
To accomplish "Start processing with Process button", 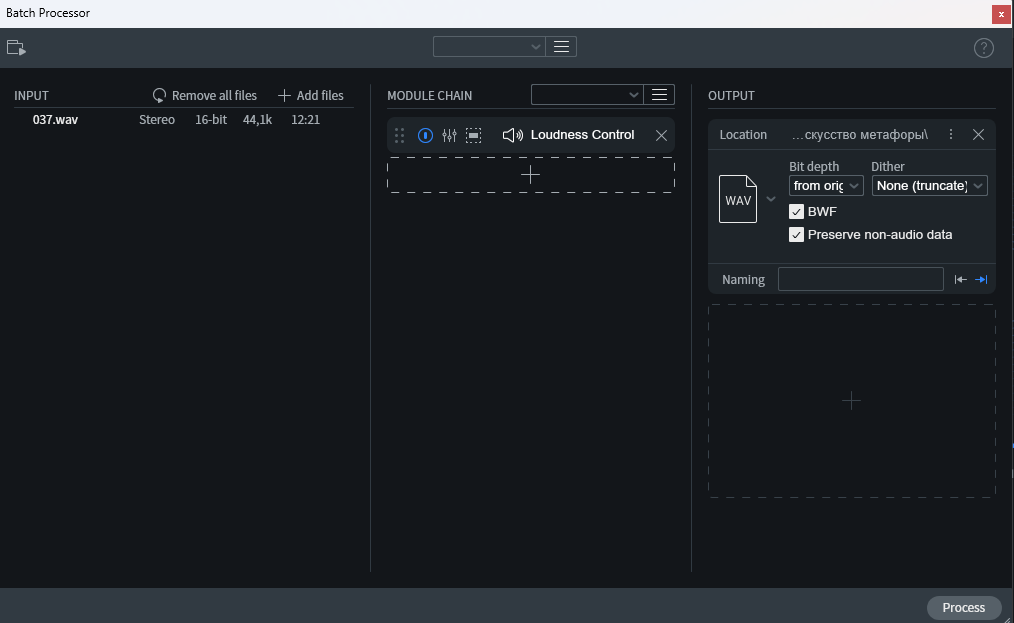I will click(x=964, y=607).
